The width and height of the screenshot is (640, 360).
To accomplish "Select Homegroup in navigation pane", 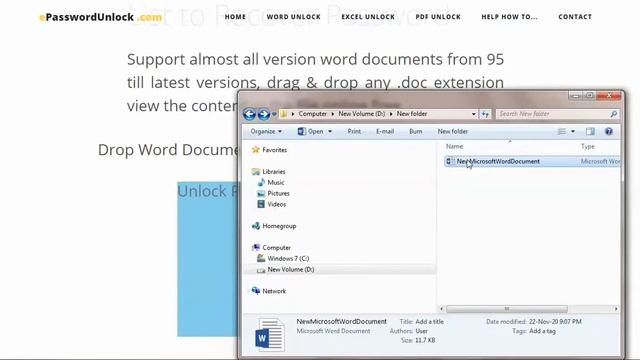I will pos(279,226).
